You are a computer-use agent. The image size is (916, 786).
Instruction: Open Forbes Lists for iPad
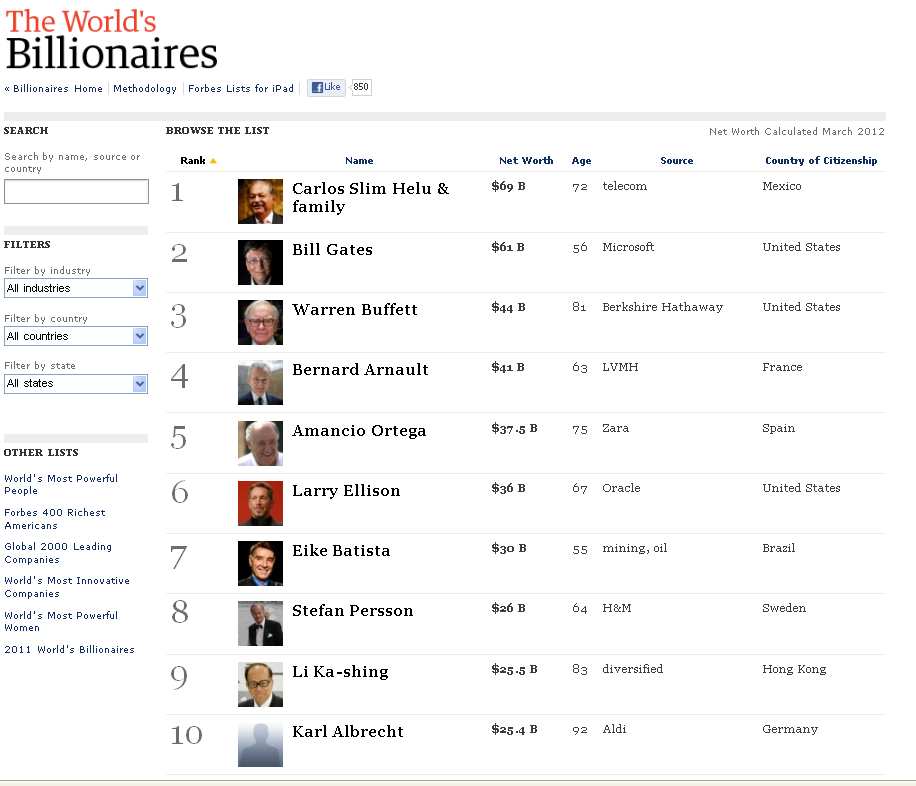click(x=241, y=88)
